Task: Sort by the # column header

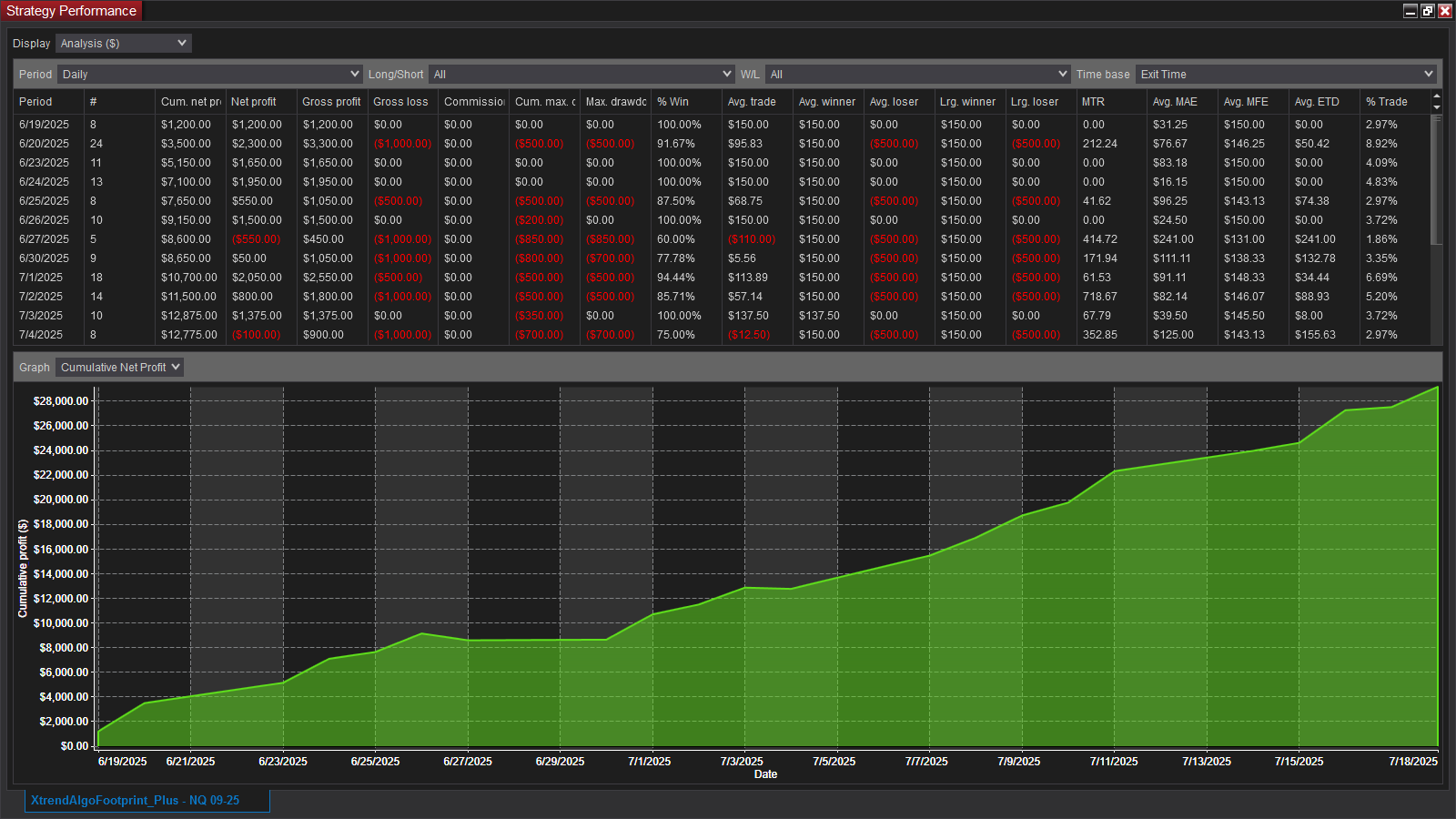Action: [119, 101]
